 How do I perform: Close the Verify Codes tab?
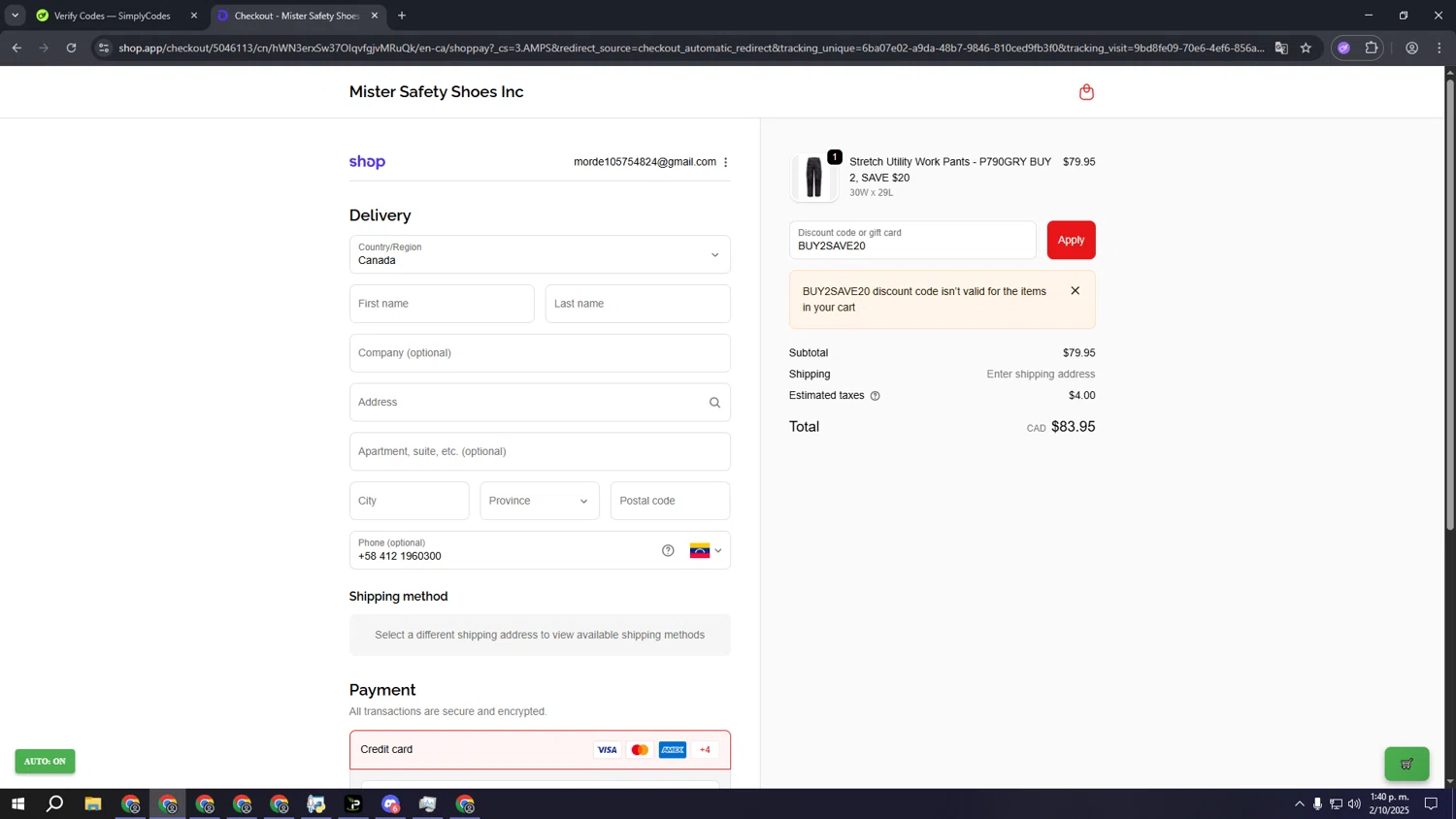(193, 16)
